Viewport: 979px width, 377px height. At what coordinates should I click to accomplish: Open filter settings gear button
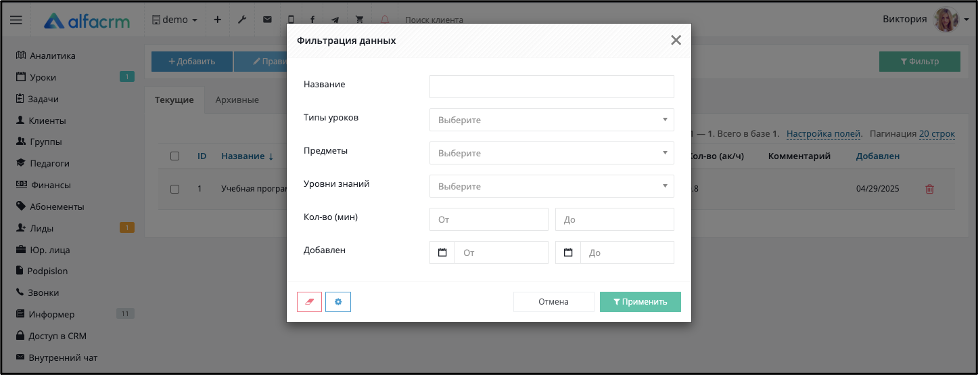[338, 302]
